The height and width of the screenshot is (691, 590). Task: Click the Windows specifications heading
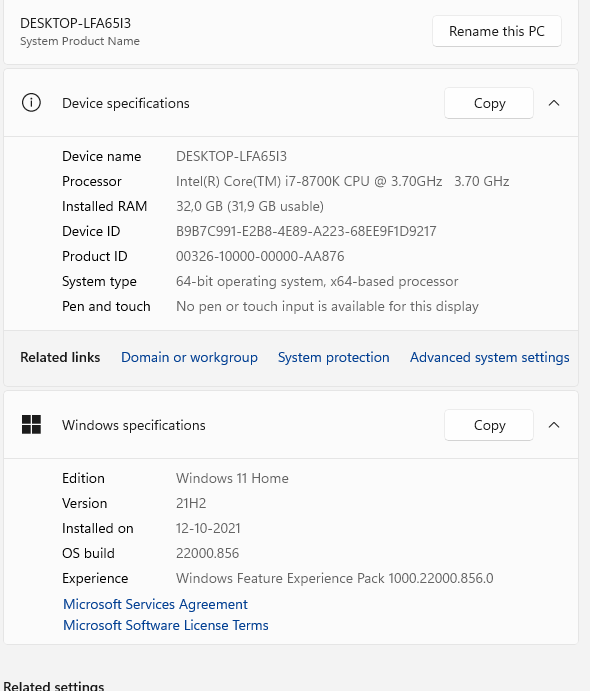point(134,425)
